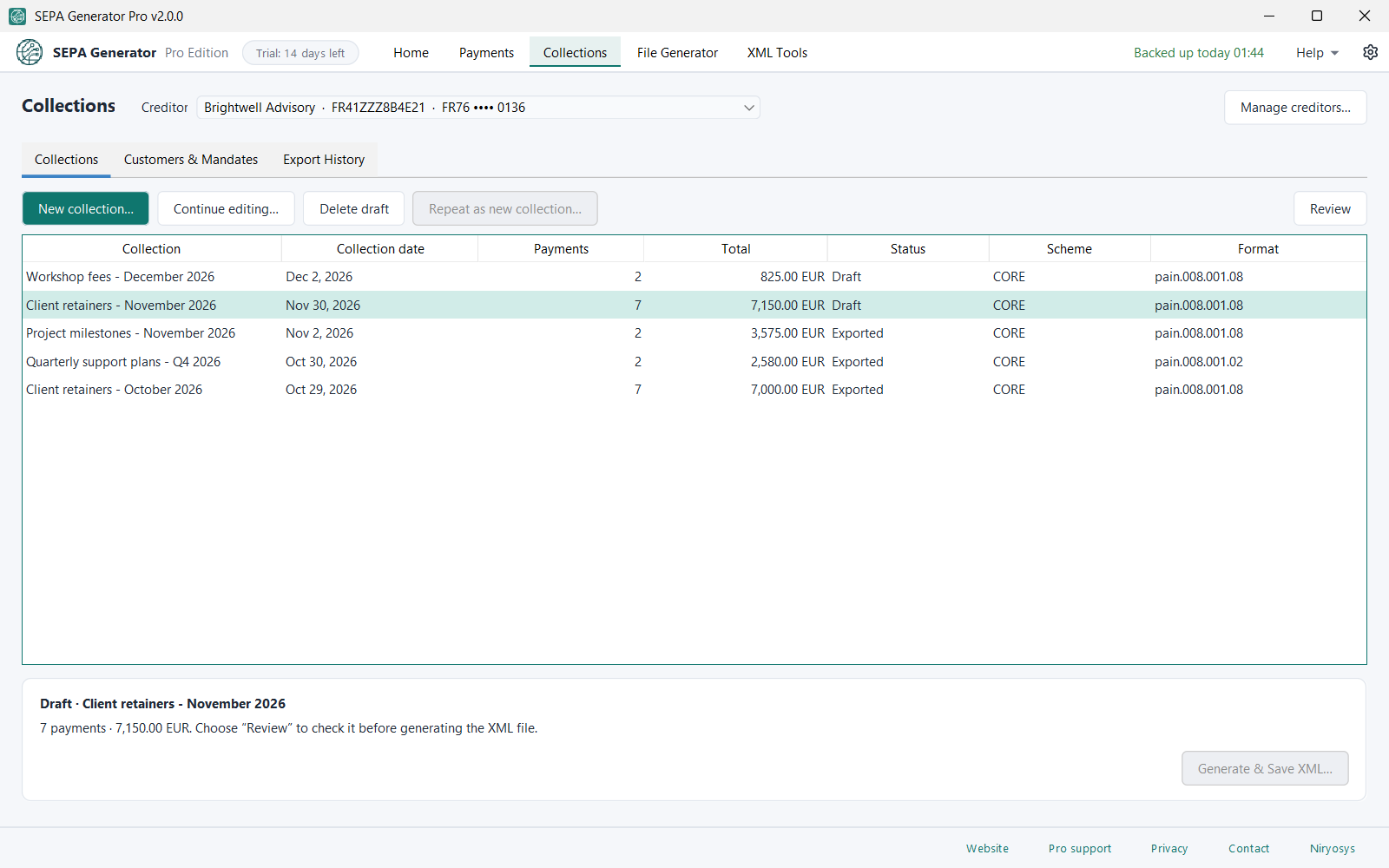
Task: Sort by the Payments column header
Action: pos(561,249)
